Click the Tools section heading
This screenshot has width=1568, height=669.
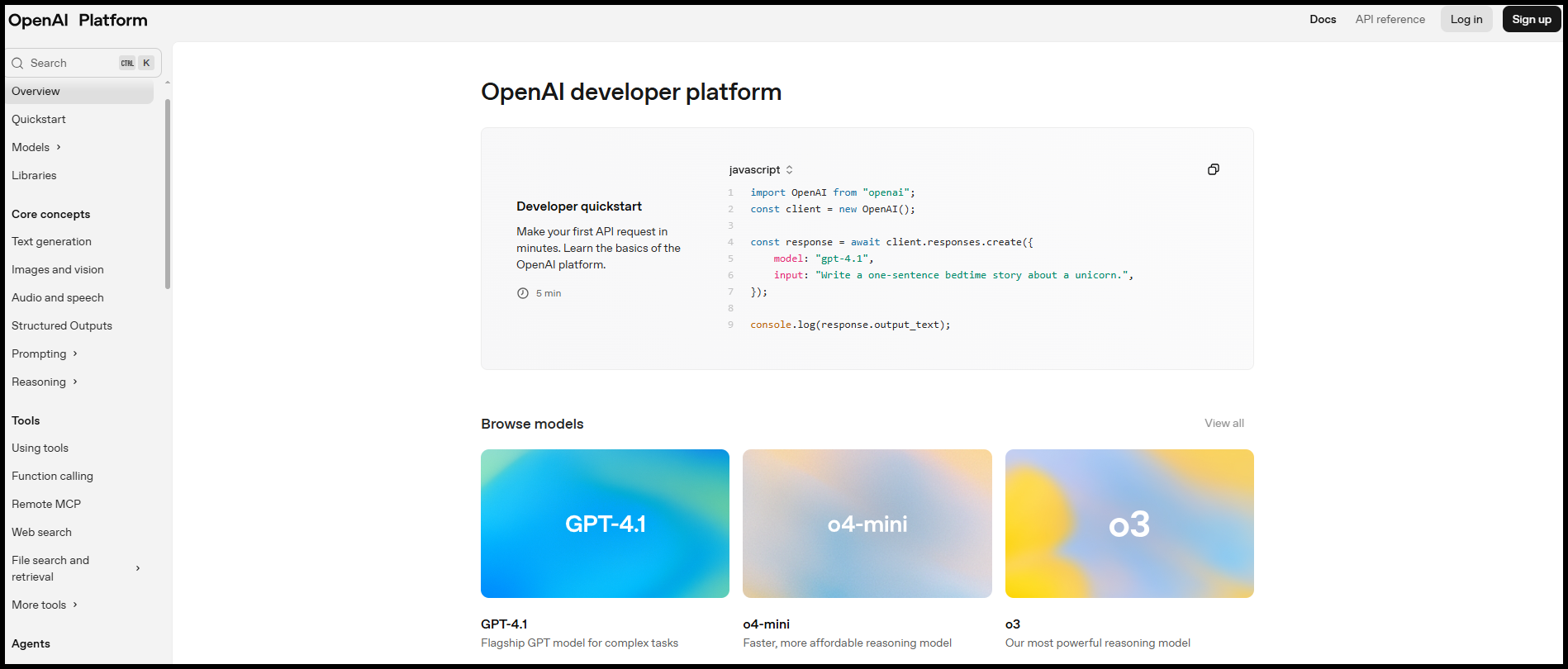click(26, 420)
